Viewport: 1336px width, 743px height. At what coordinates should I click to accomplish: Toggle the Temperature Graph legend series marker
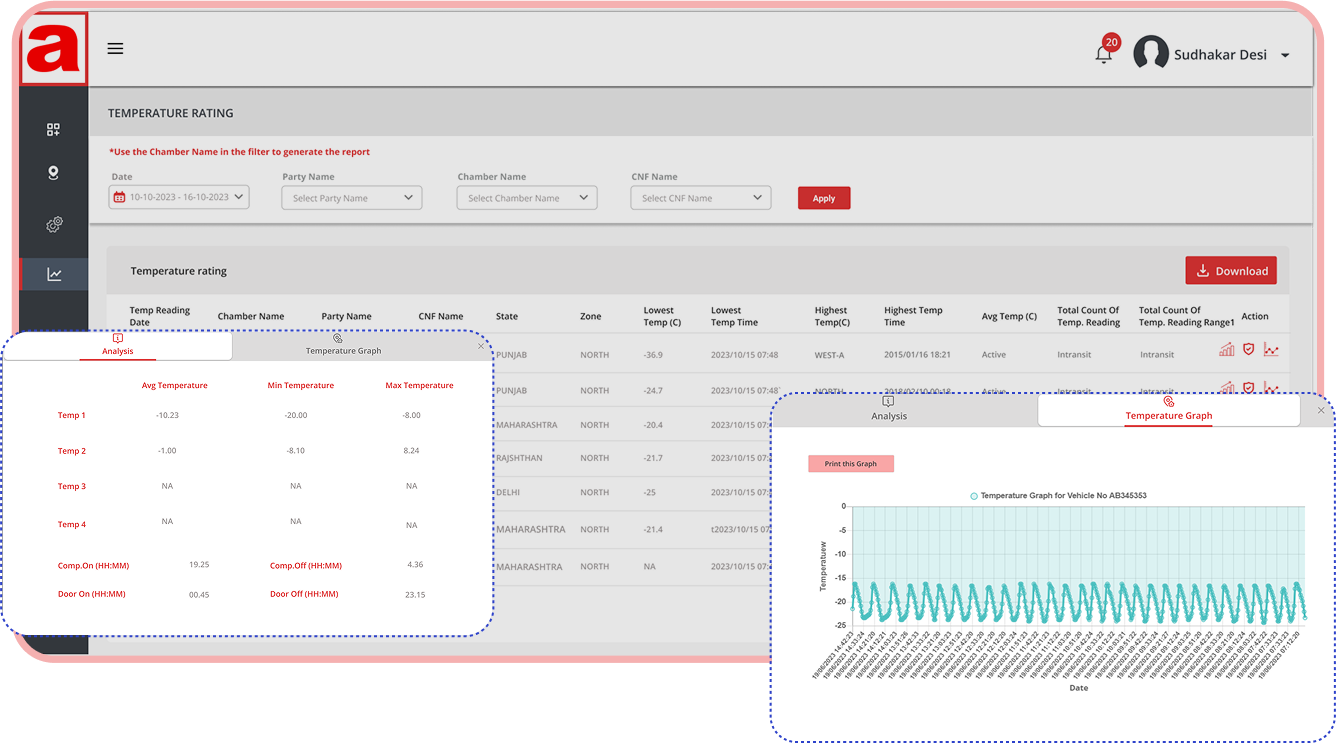tap(974, 496)
